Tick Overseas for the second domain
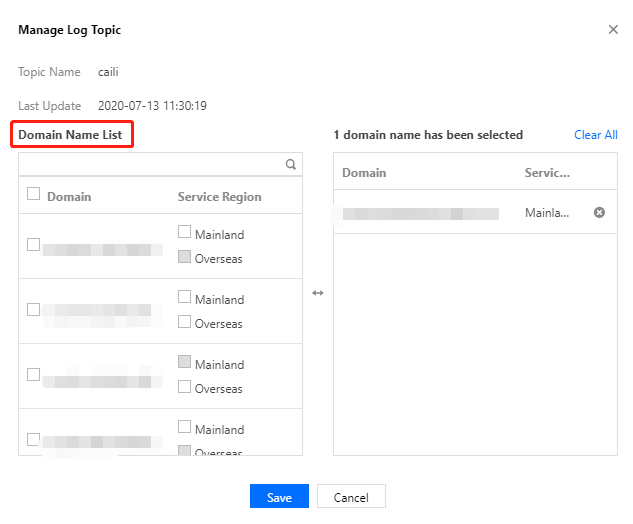 [x=185, y=322]
